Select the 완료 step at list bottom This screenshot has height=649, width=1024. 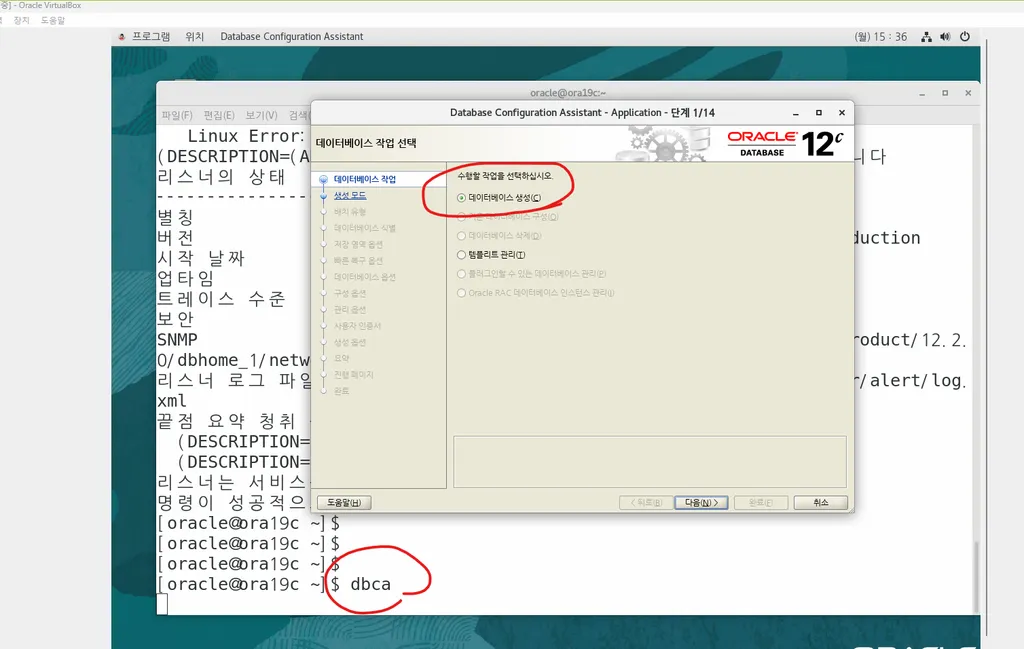tap(342, 391)
